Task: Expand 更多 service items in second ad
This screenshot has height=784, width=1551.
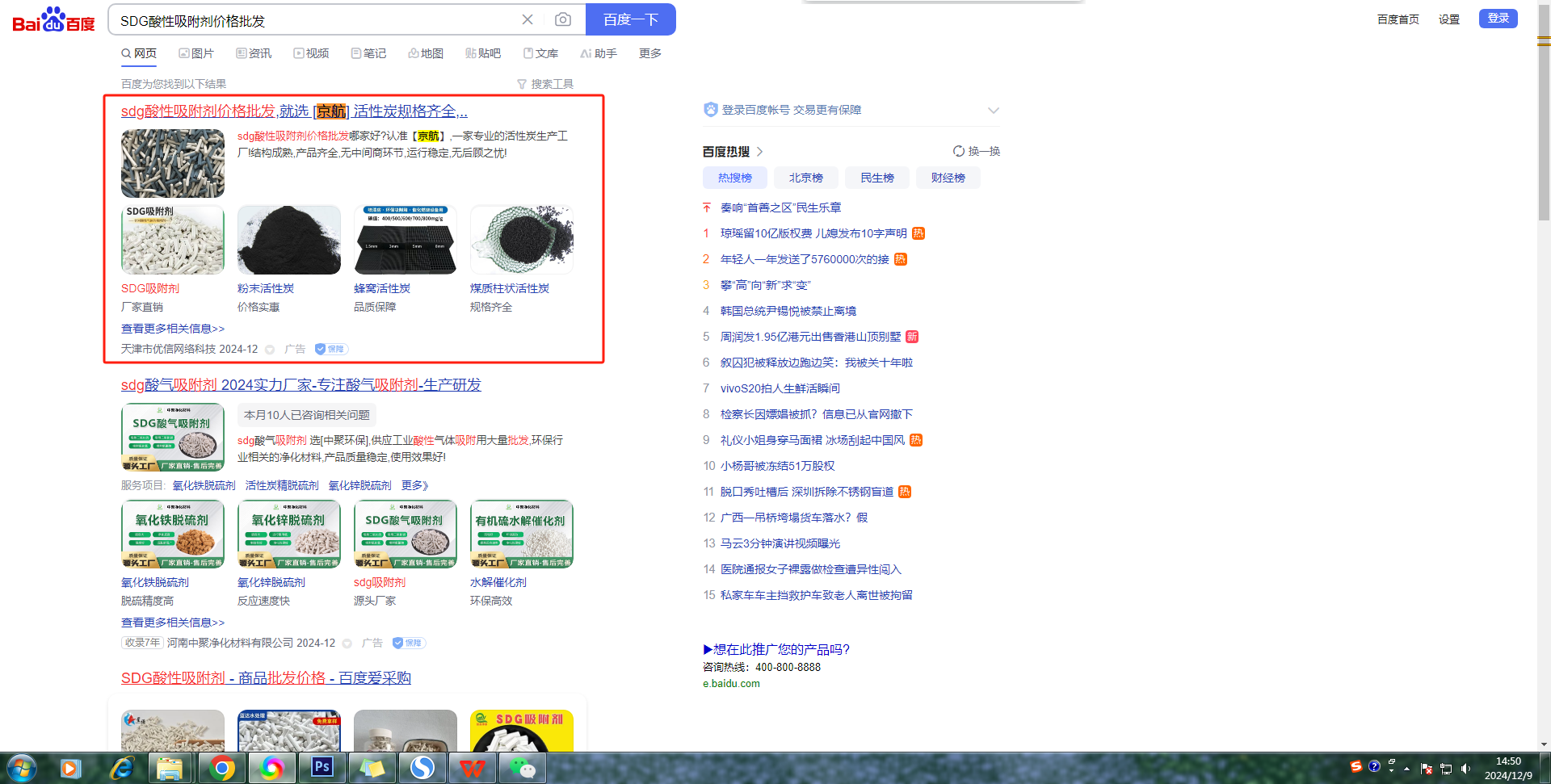Action: pyautogui.click(x=414, y=485)
